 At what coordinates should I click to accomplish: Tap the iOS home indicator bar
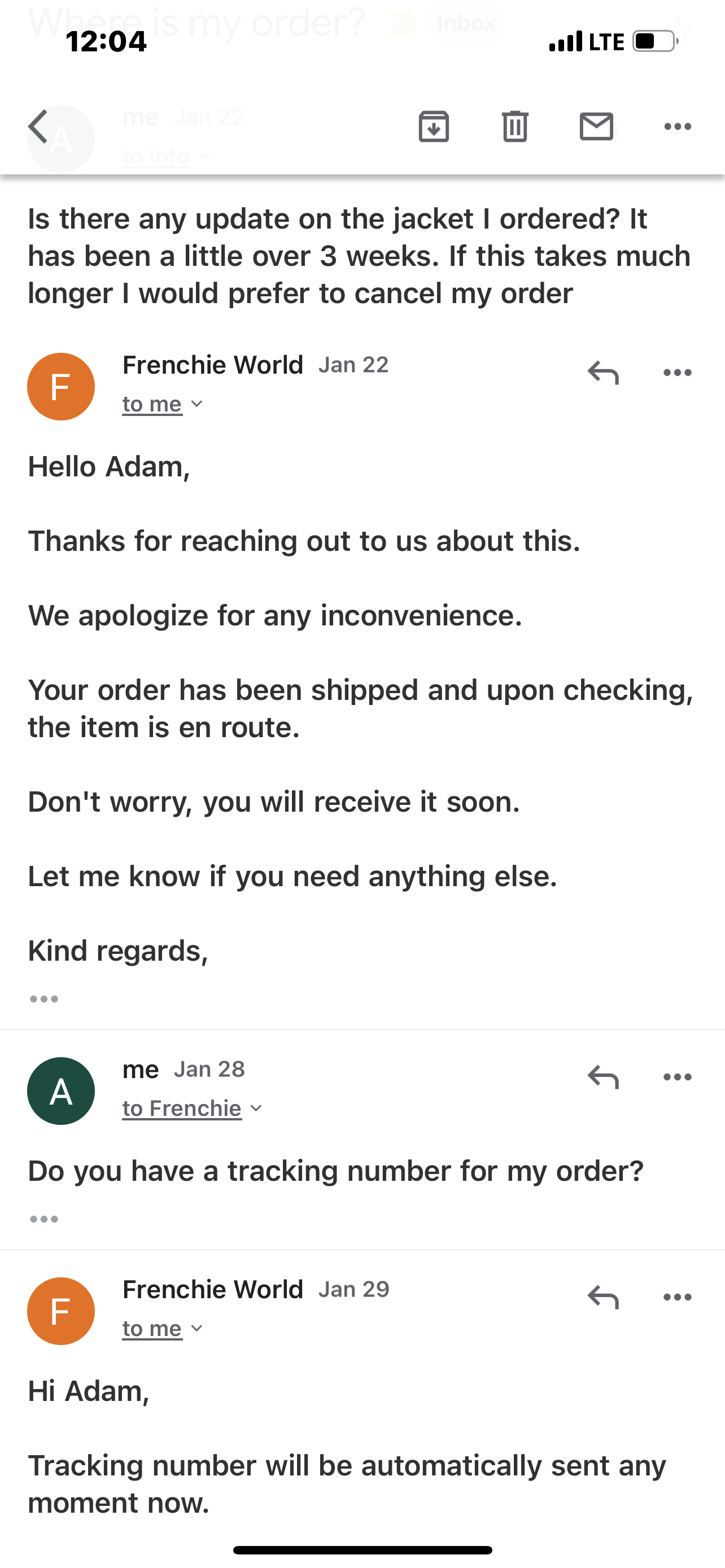click(362, 1550)
